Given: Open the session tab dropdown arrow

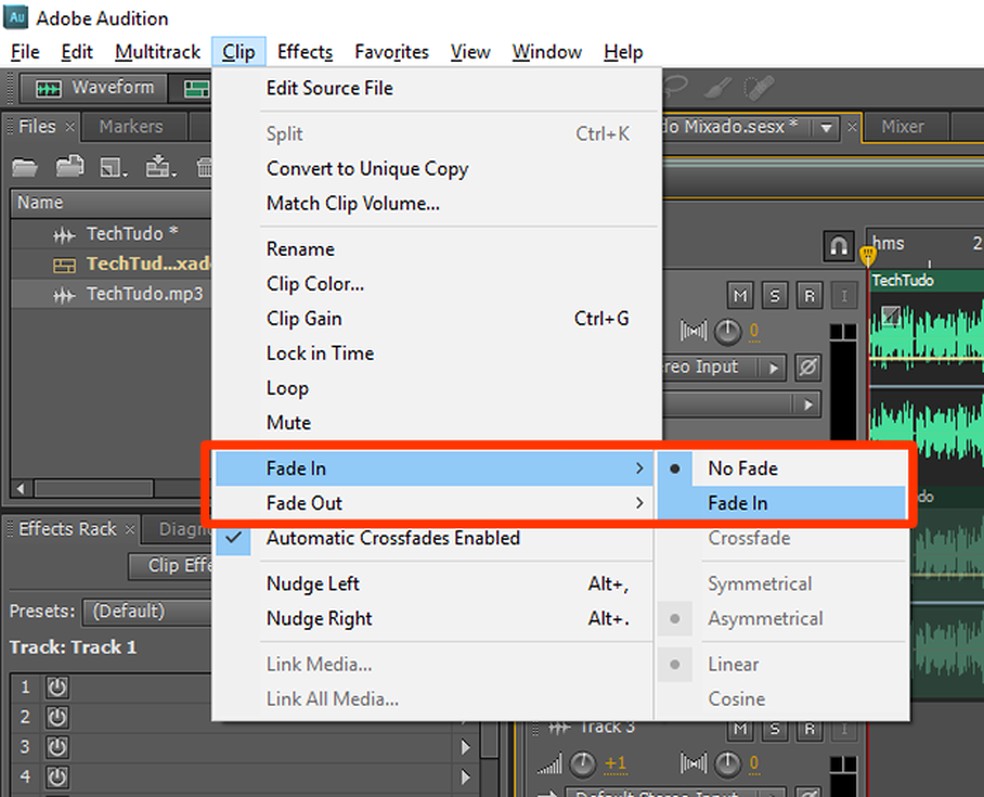Looking at the screenshot, I should (826, 128).
